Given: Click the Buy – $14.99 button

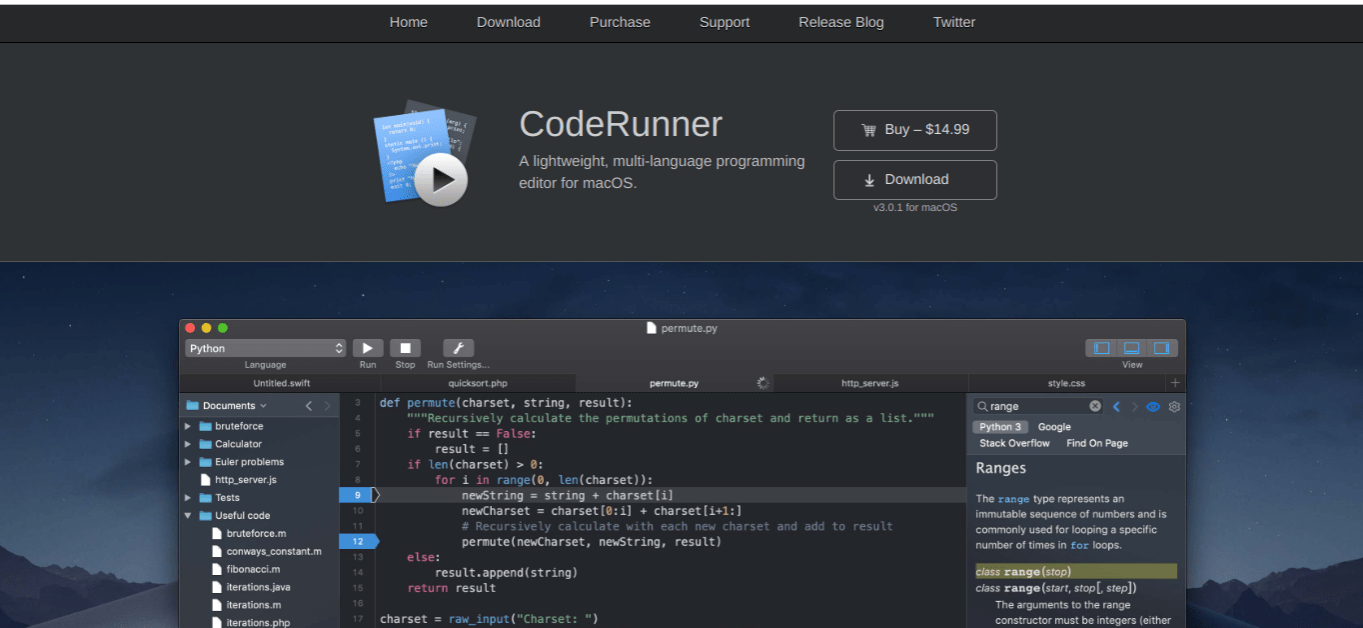Looking at the screenshot, I should pyautogui.click(x=914, y=130).
